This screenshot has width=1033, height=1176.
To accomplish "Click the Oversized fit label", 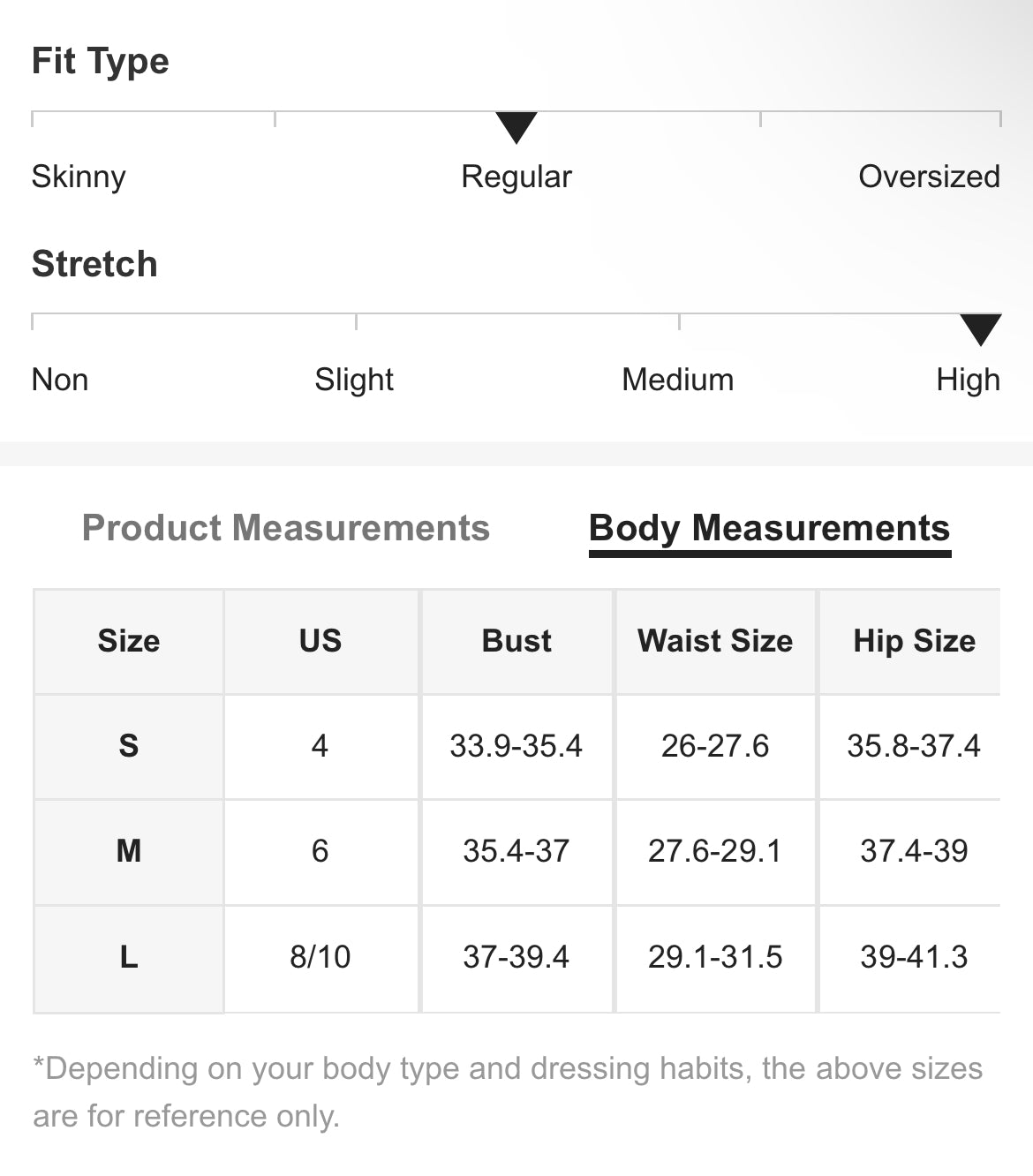I will (x=929, y=177).
